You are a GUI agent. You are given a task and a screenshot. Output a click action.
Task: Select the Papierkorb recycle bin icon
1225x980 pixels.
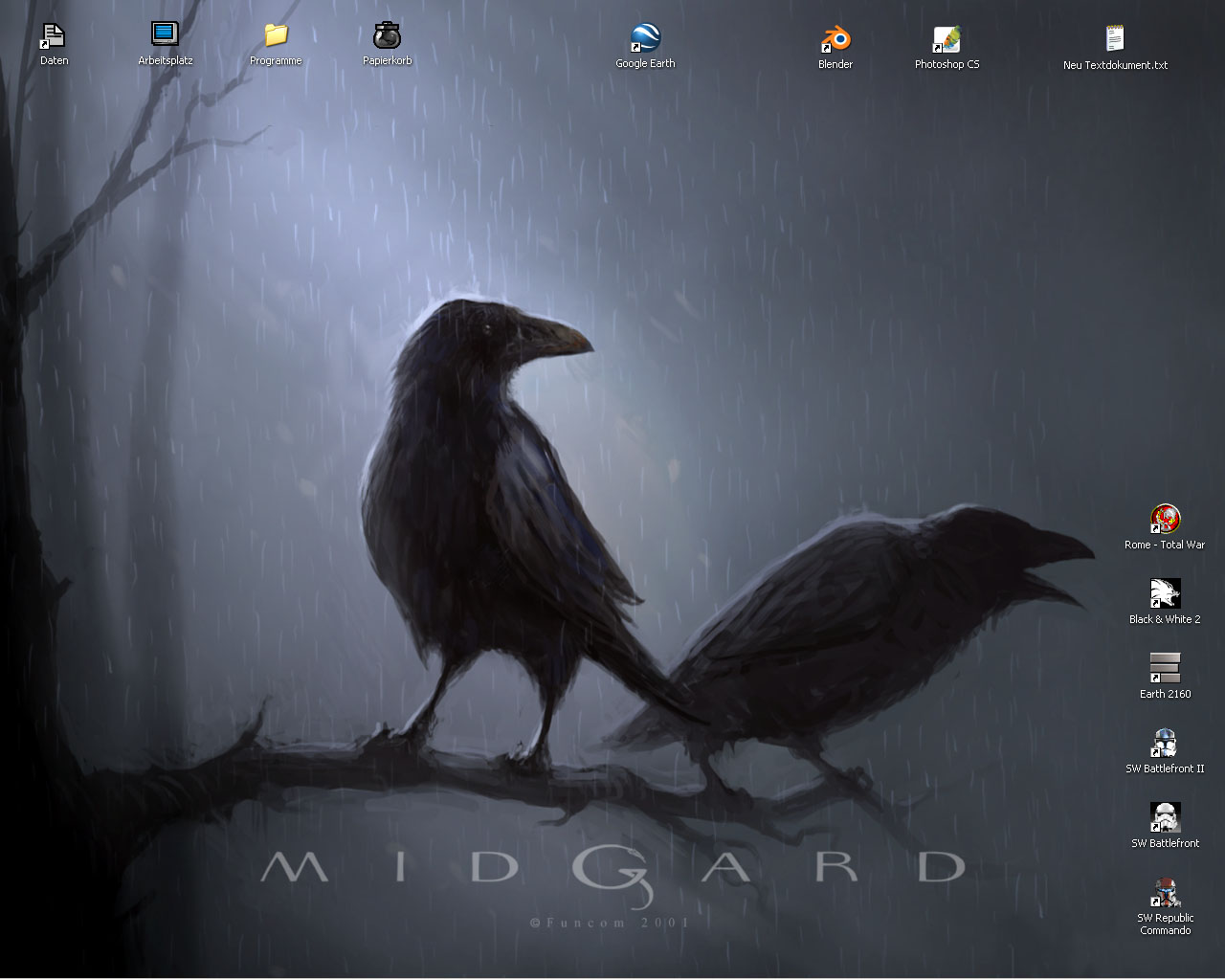[x=388, y=35]
